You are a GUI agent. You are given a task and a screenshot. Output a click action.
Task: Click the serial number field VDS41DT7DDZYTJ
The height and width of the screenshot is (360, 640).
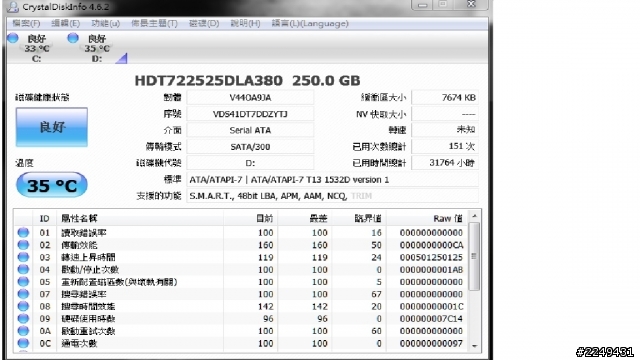tap(250, 114)
